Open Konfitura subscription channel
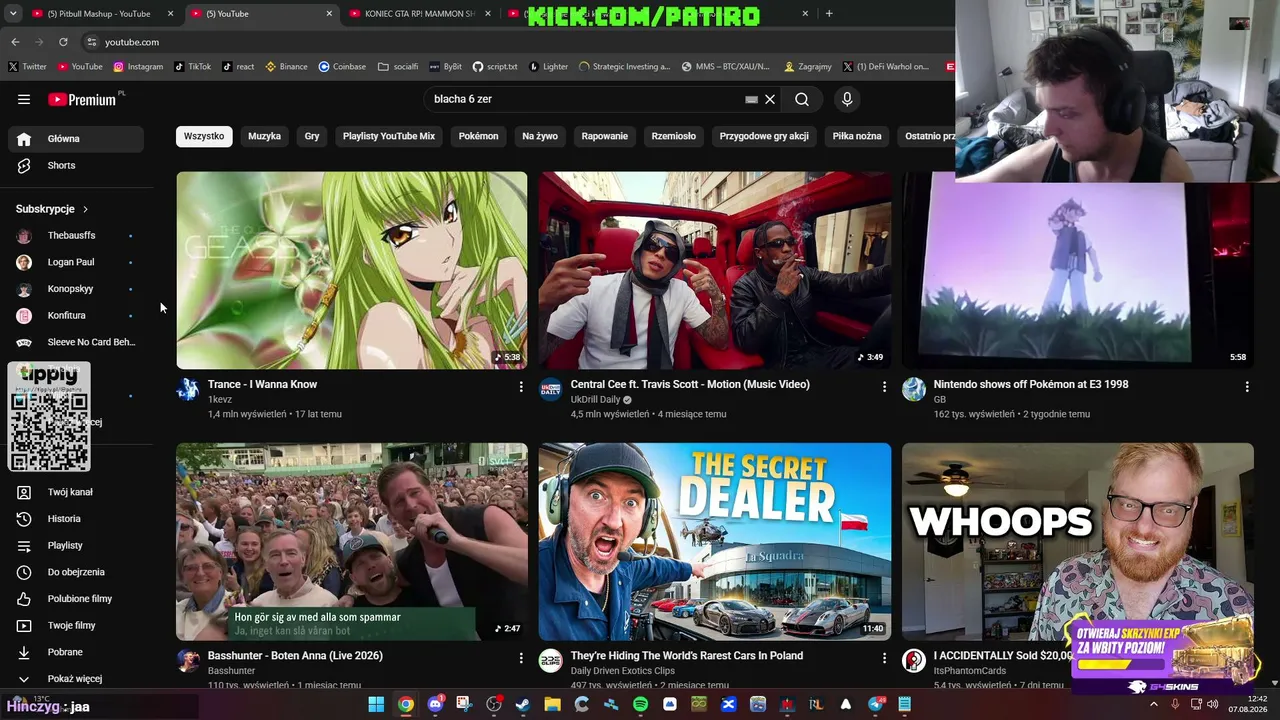Screen dimensions: 1280x720 pos(76,316)
